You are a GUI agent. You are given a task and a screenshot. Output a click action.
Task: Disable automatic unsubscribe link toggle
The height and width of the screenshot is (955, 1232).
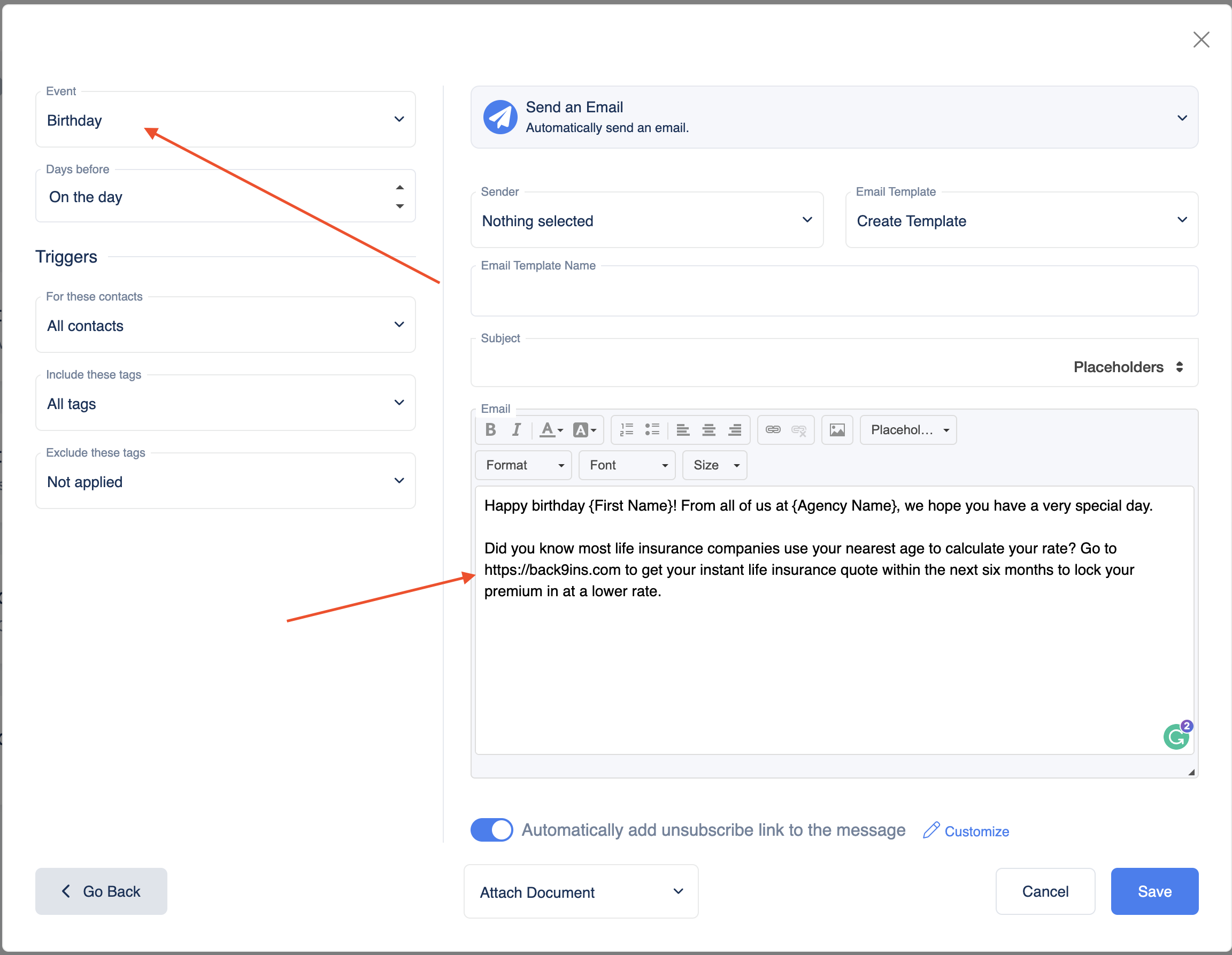491,830
